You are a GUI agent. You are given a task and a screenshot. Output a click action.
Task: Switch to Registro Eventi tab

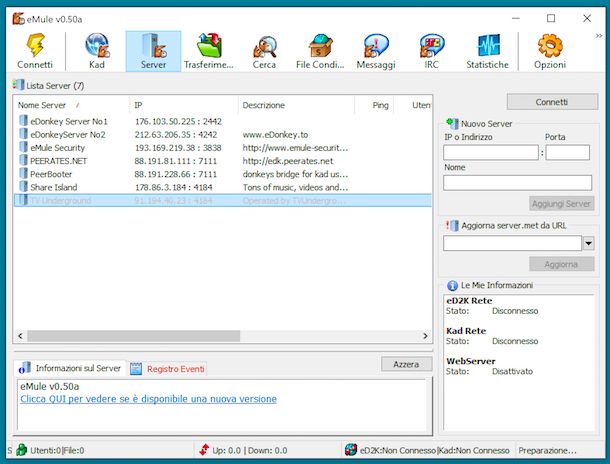coord(168,369)
